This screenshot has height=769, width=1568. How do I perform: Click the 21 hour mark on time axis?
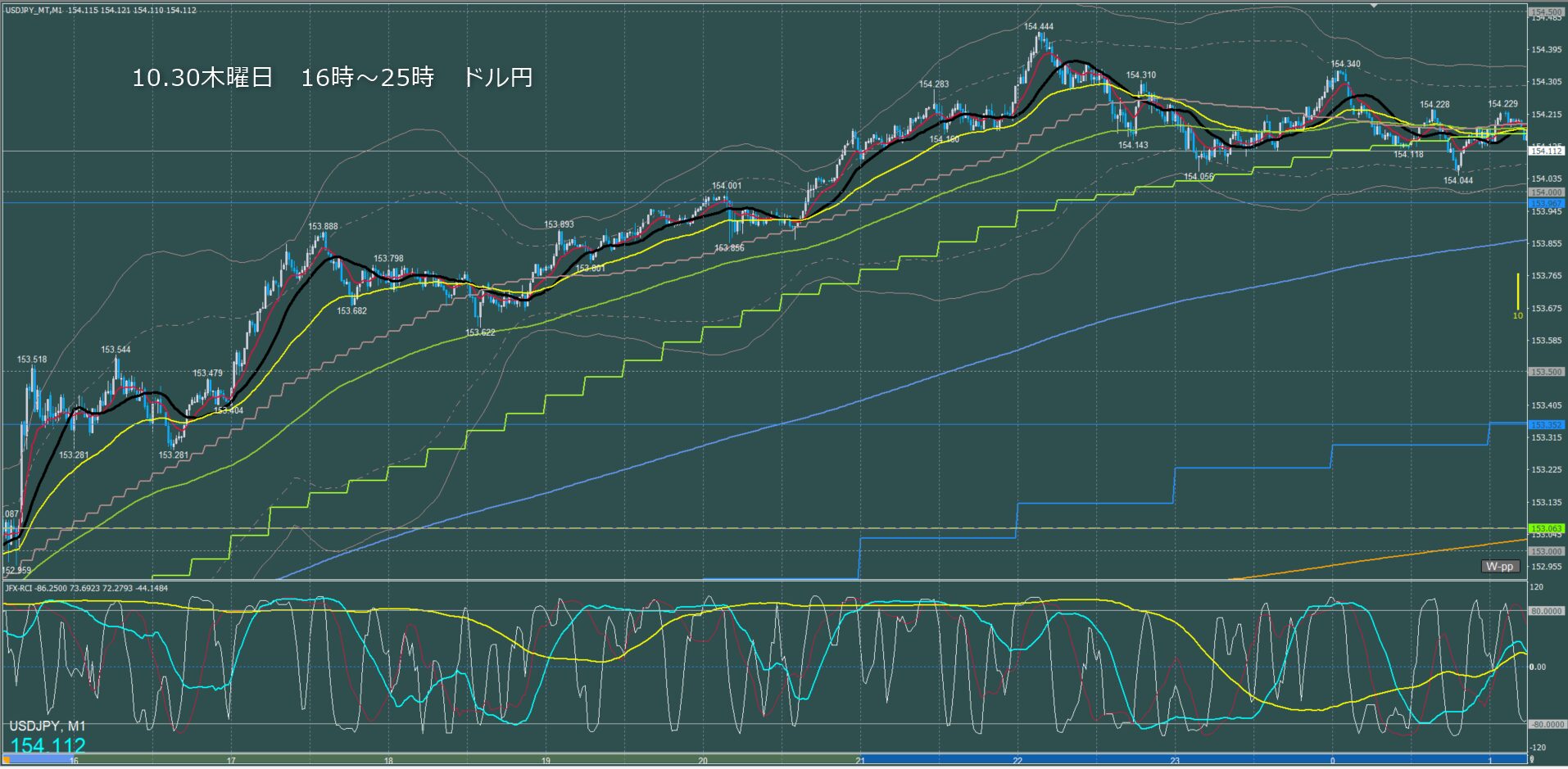pos(860,761)
